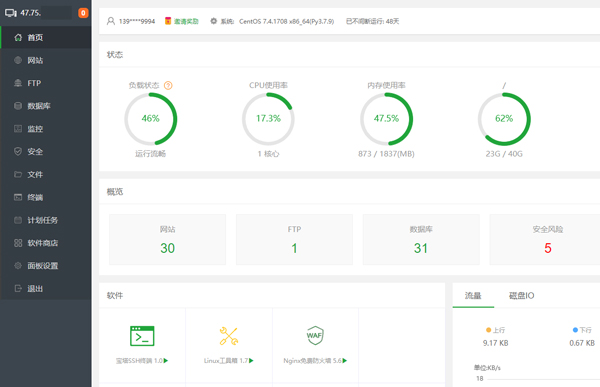Image resolution: width=600 pixels, height=387 pixels.
Task: Click the CentOS 7.4.1708 system text
Action: coord(287,21)
